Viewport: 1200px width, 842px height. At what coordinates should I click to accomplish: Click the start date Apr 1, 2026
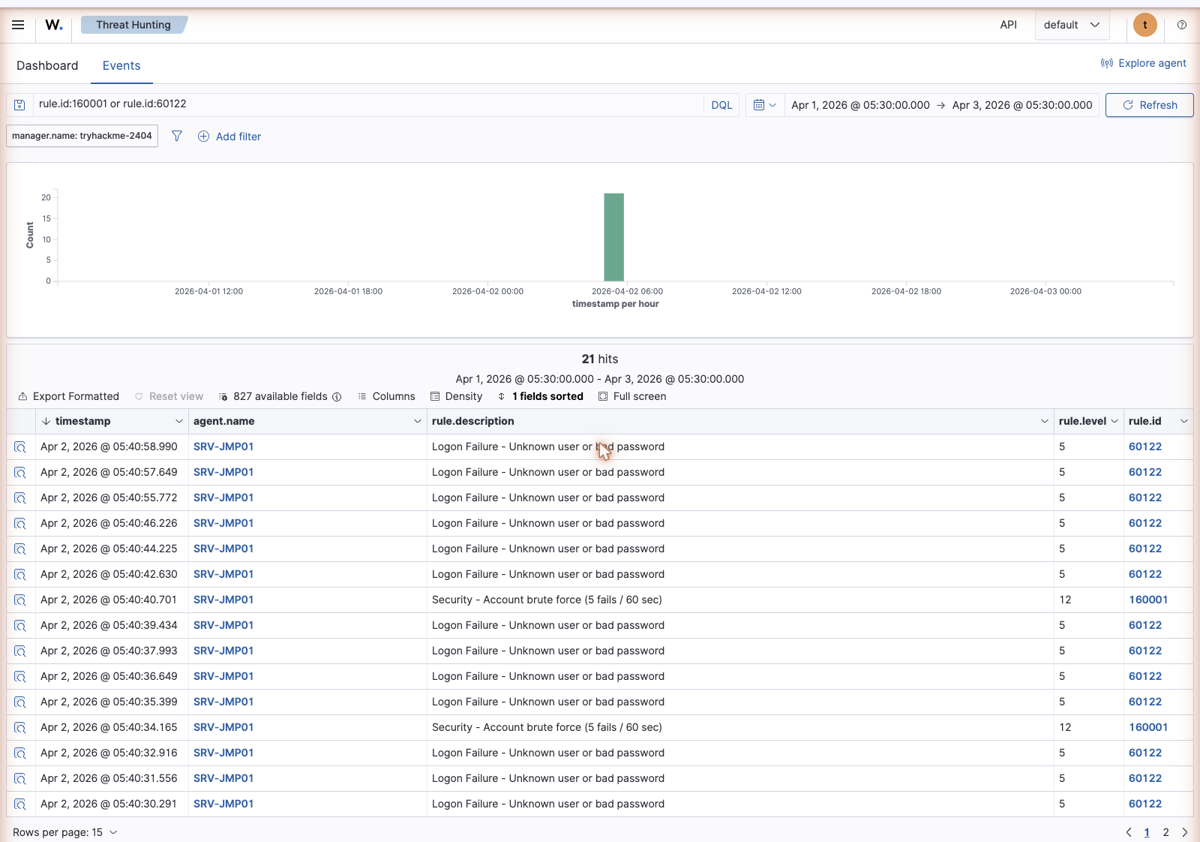(x=860, y=105)
